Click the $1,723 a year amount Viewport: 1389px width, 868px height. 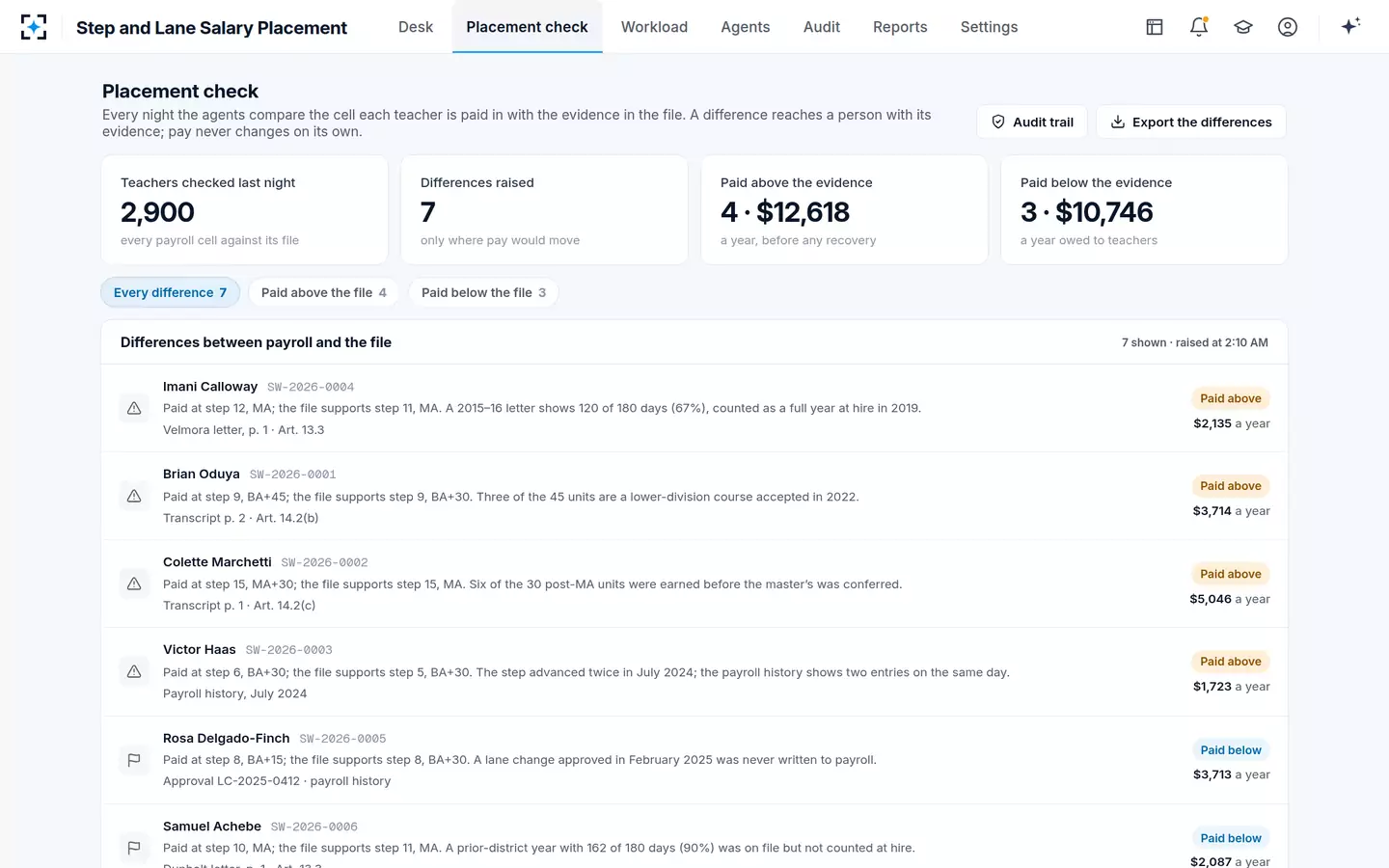pos(1231,687)
